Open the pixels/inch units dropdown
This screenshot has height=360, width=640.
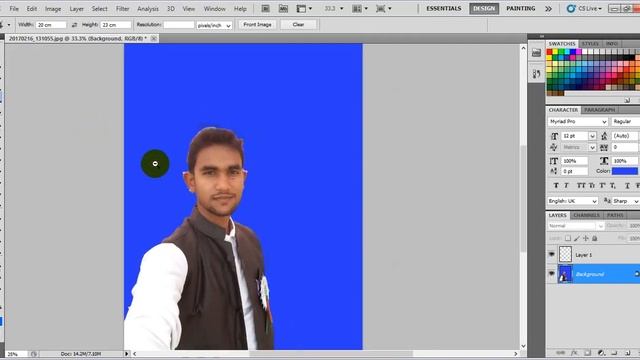pos(214,25)
